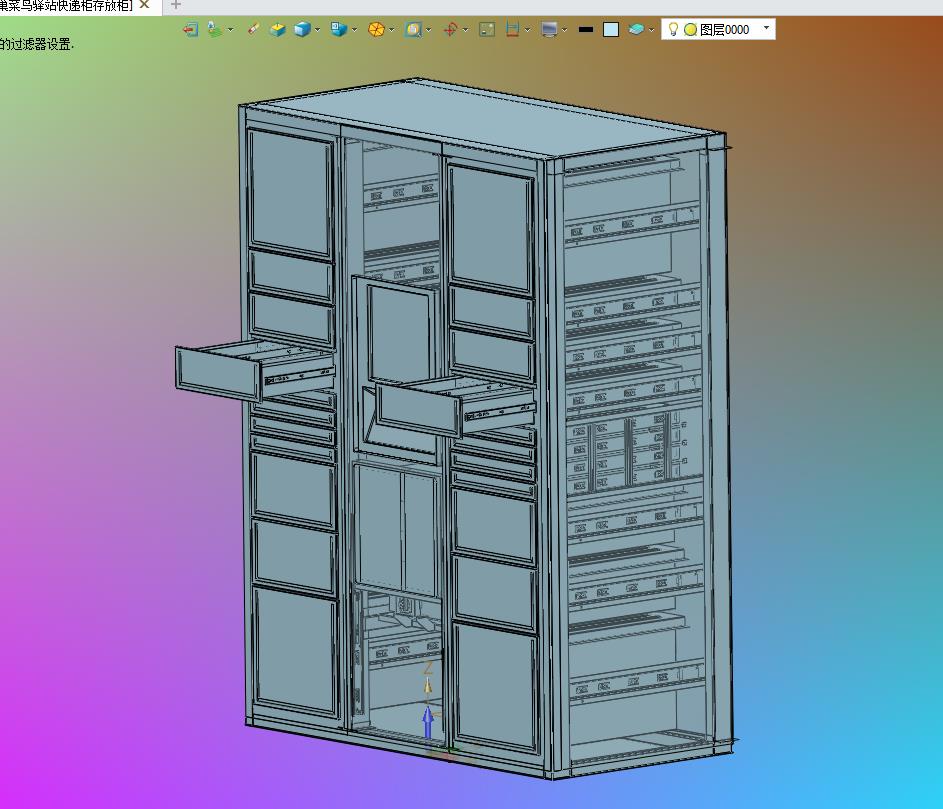943x809 pixels.
Task: Open dropdown beside the layers stack icon
Action: (651, 29)
